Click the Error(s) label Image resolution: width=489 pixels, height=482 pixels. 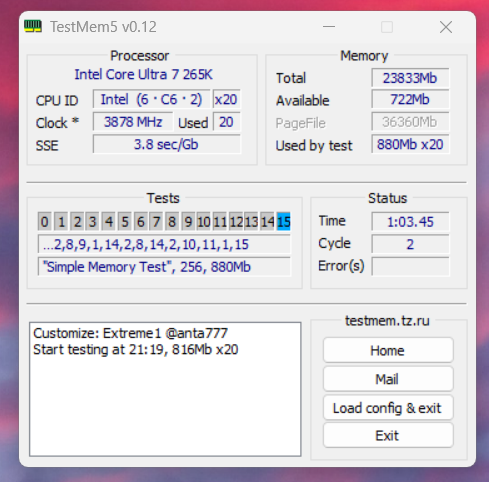[x=341, y=266]
